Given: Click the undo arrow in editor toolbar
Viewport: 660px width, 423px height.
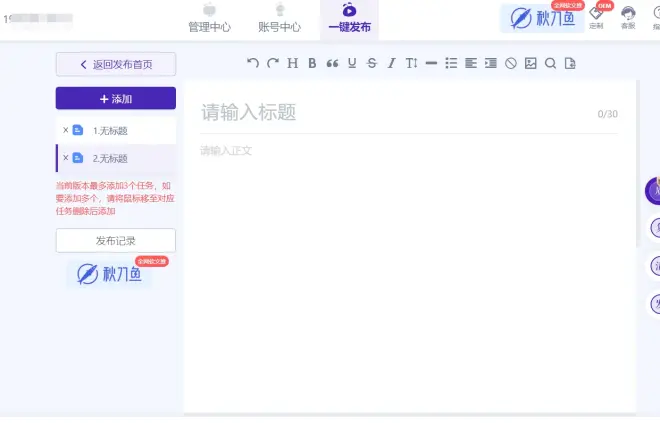Looking at the screenshot, I should [253, 63].
